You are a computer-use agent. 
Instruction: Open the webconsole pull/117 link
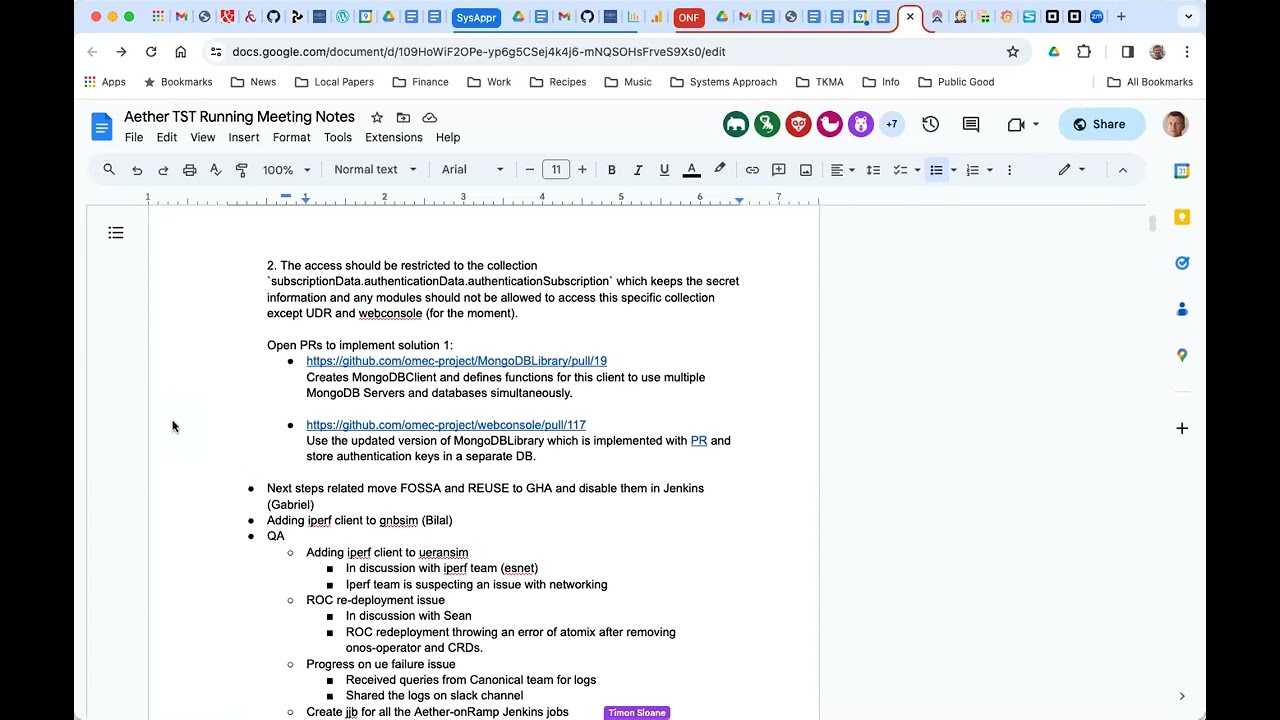pos(446,425)
